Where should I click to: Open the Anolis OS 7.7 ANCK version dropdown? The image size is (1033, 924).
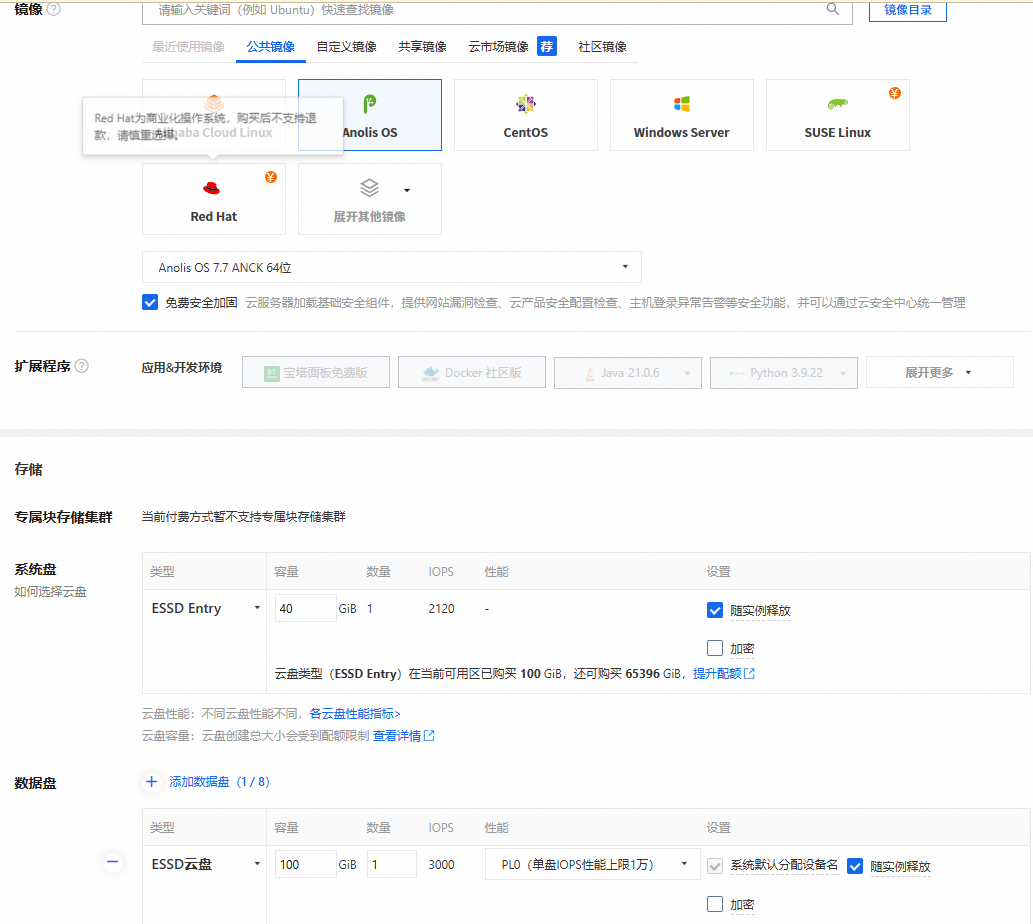[392, 267]
